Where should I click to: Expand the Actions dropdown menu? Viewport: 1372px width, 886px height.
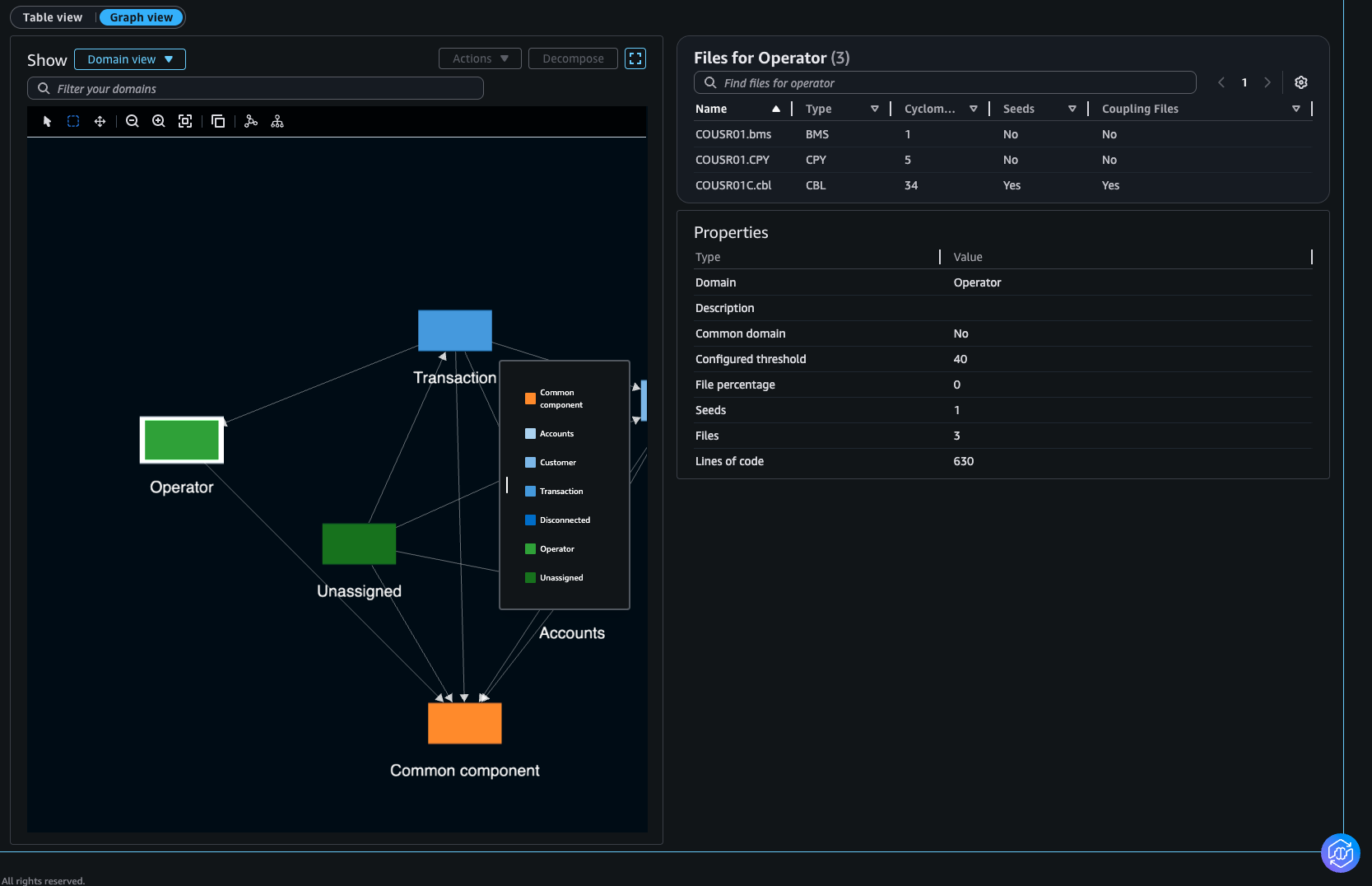coord(481,58)
